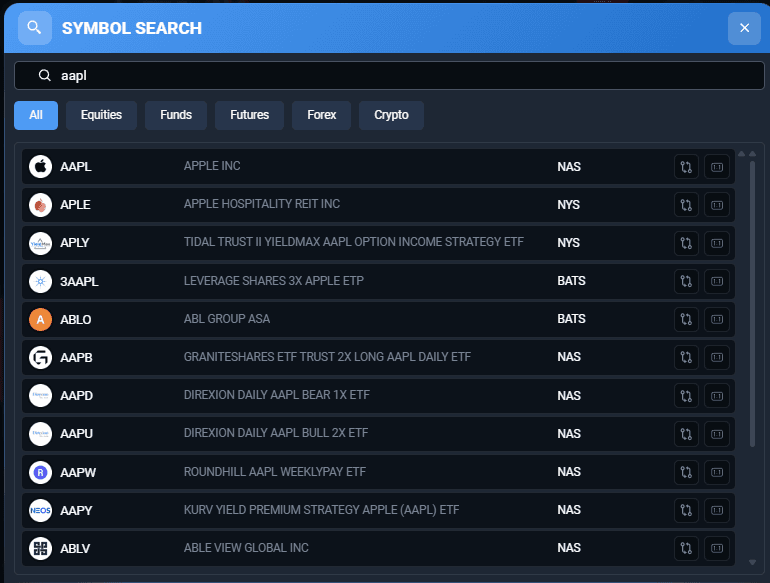Viewport: 770px width, 583px height.
Task: Click the Direxion logo beside AAPU
Action: click(40, 434)
